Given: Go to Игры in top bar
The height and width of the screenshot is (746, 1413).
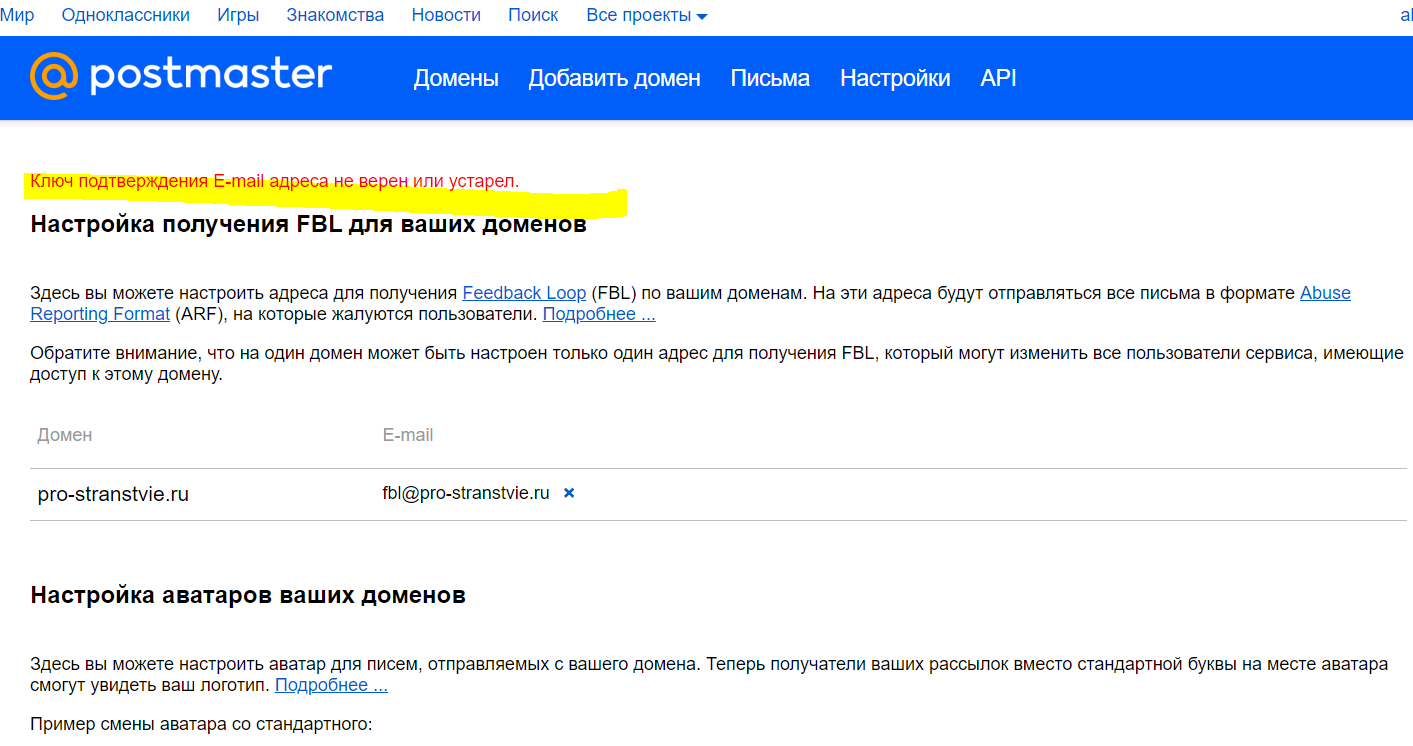Looking at the screenshot, I should tap(238, 15).
